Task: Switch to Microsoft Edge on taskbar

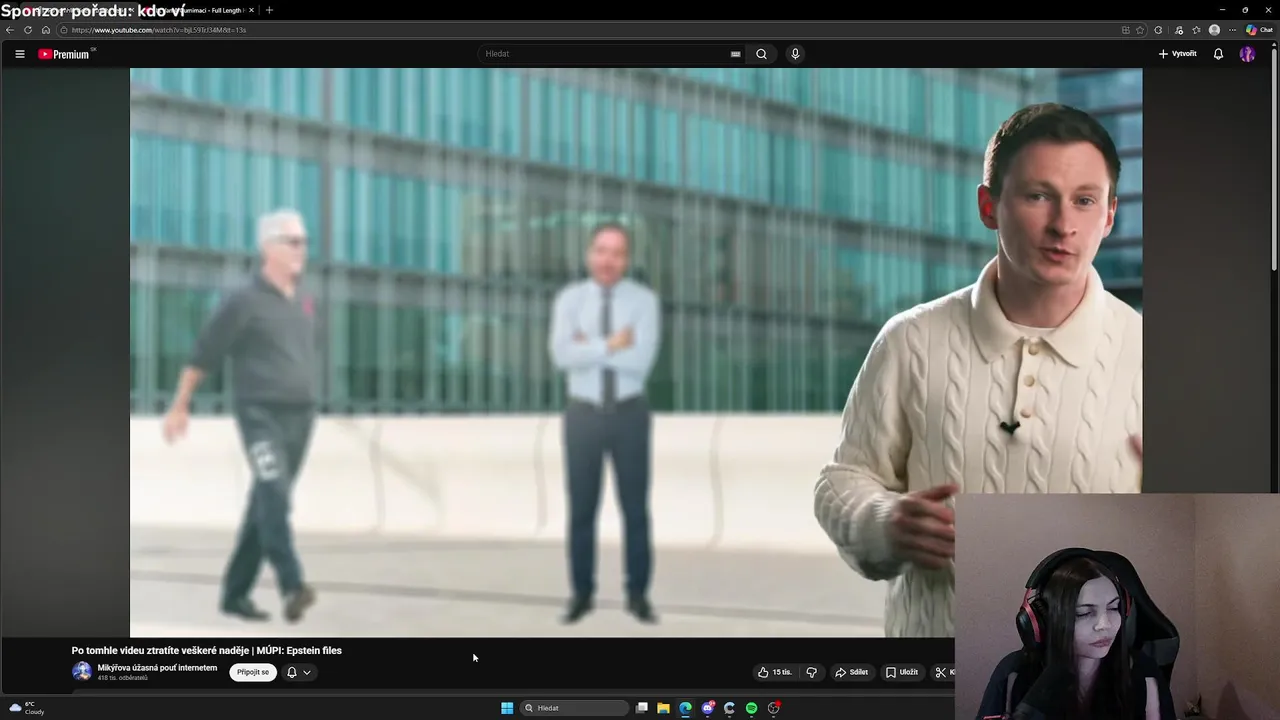Action: [x=685, y=708]
